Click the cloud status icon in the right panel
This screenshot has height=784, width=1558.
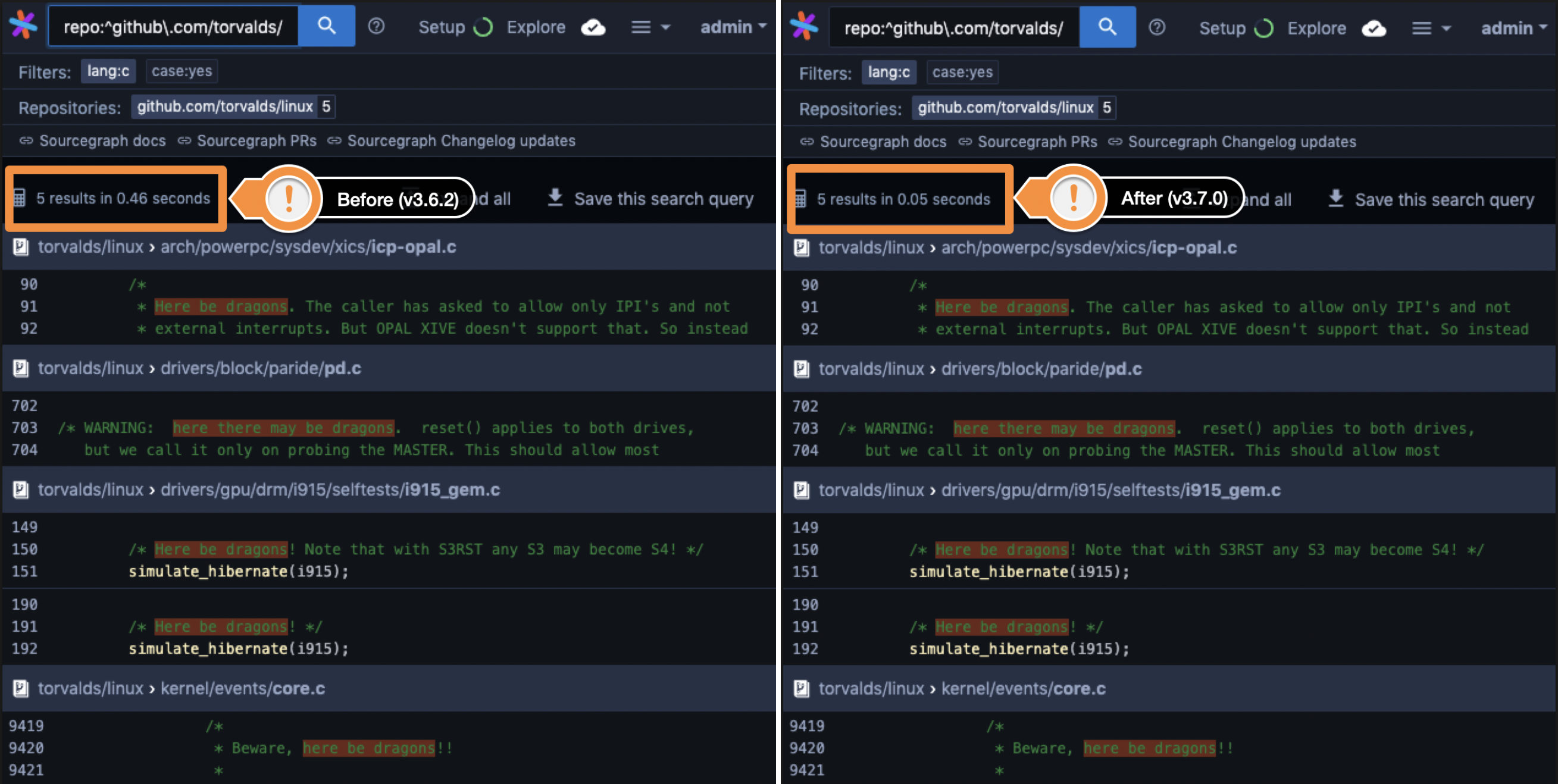point(1374,29)
